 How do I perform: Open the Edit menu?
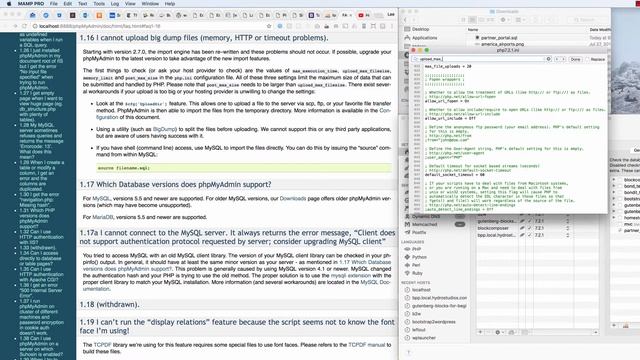67,4
